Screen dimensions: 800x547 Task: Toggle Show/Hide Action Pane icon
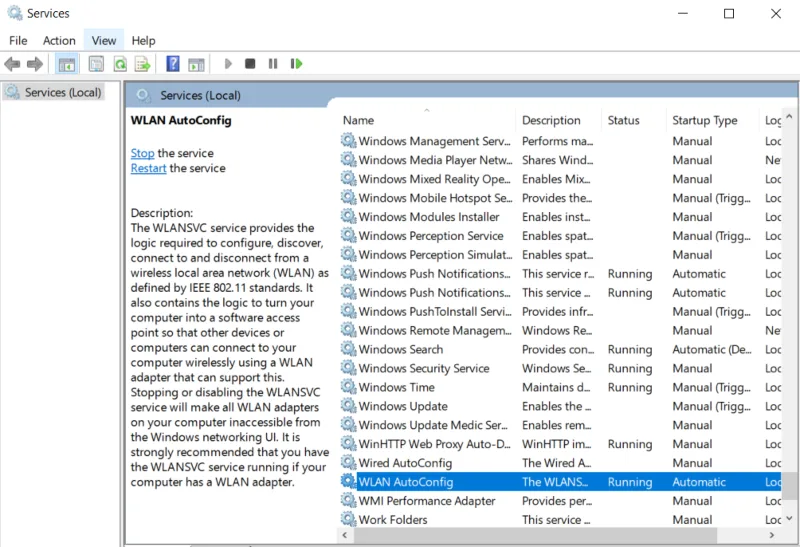pos(196,64)
